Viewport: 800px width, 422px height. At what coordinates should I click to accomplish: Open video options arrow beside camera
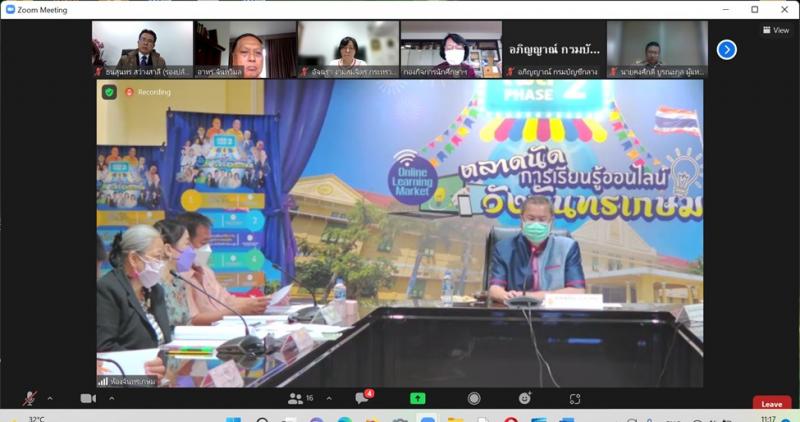coord(111,398)
